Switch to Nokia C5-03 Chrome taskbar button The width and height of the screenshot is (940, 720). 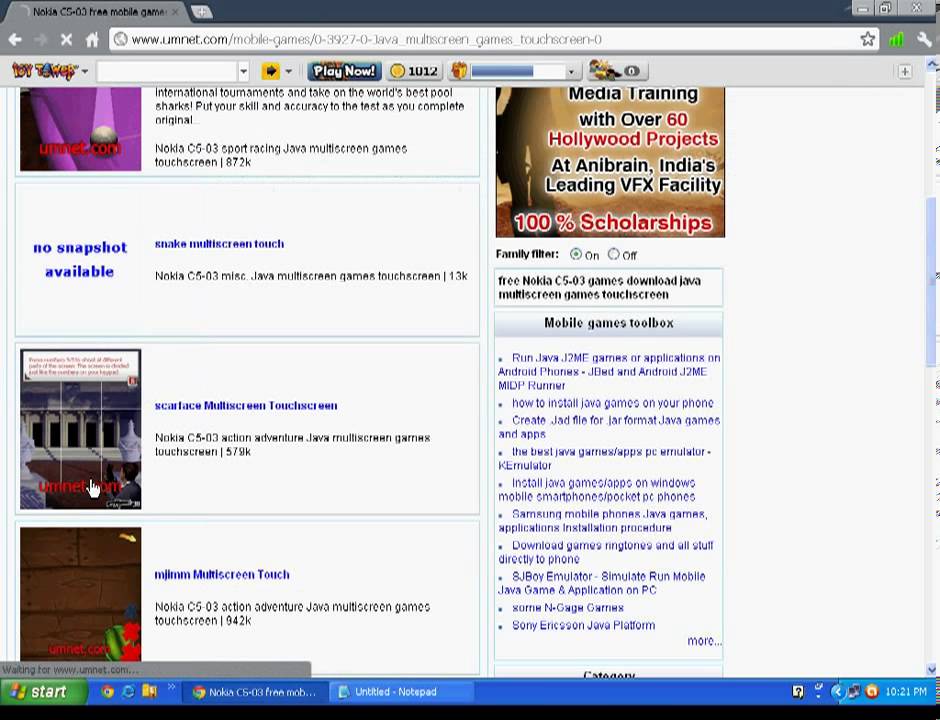254,692
